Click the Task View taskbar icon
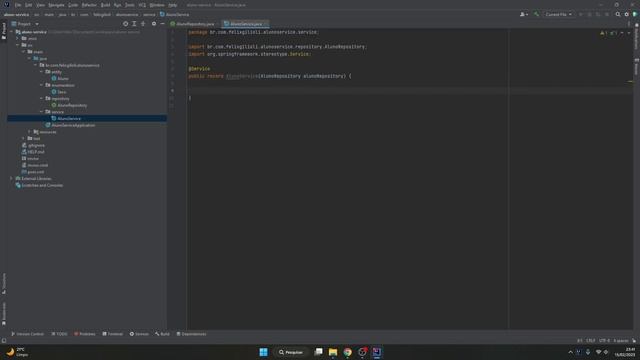 318,352
